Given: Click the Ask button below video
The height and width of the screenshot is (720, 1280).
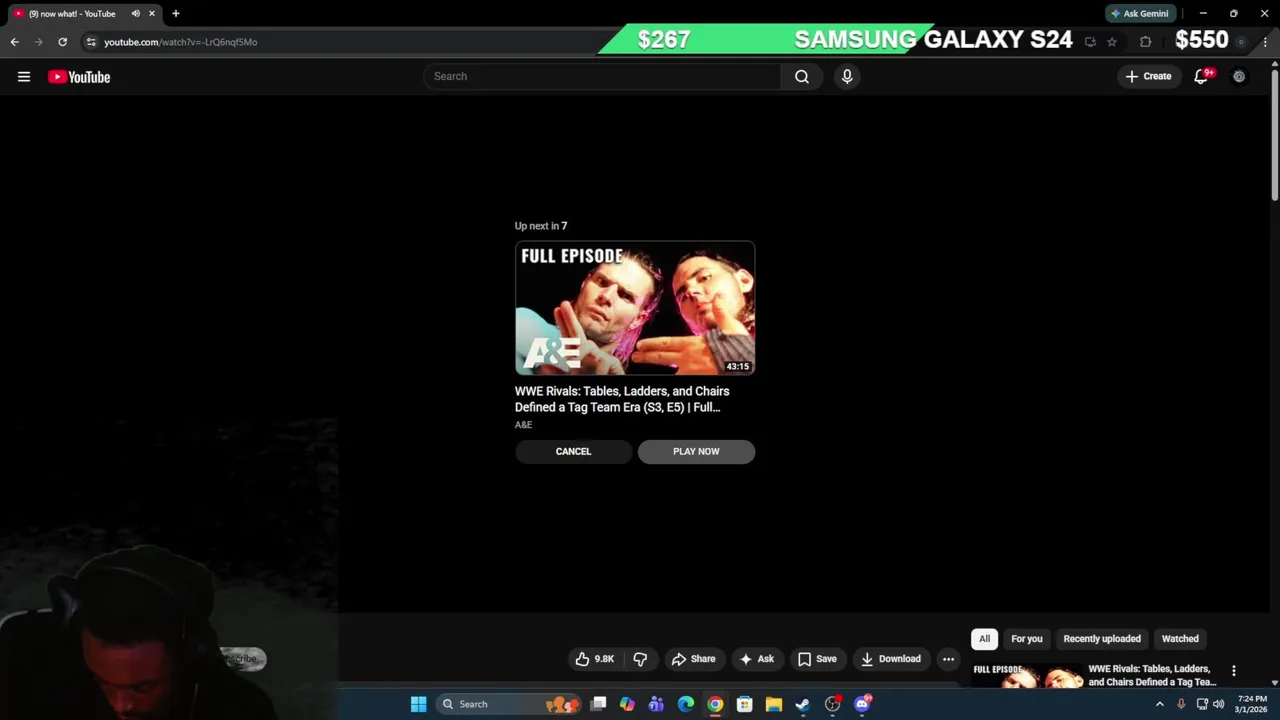Looking at the screenshot, I should 756,659.
